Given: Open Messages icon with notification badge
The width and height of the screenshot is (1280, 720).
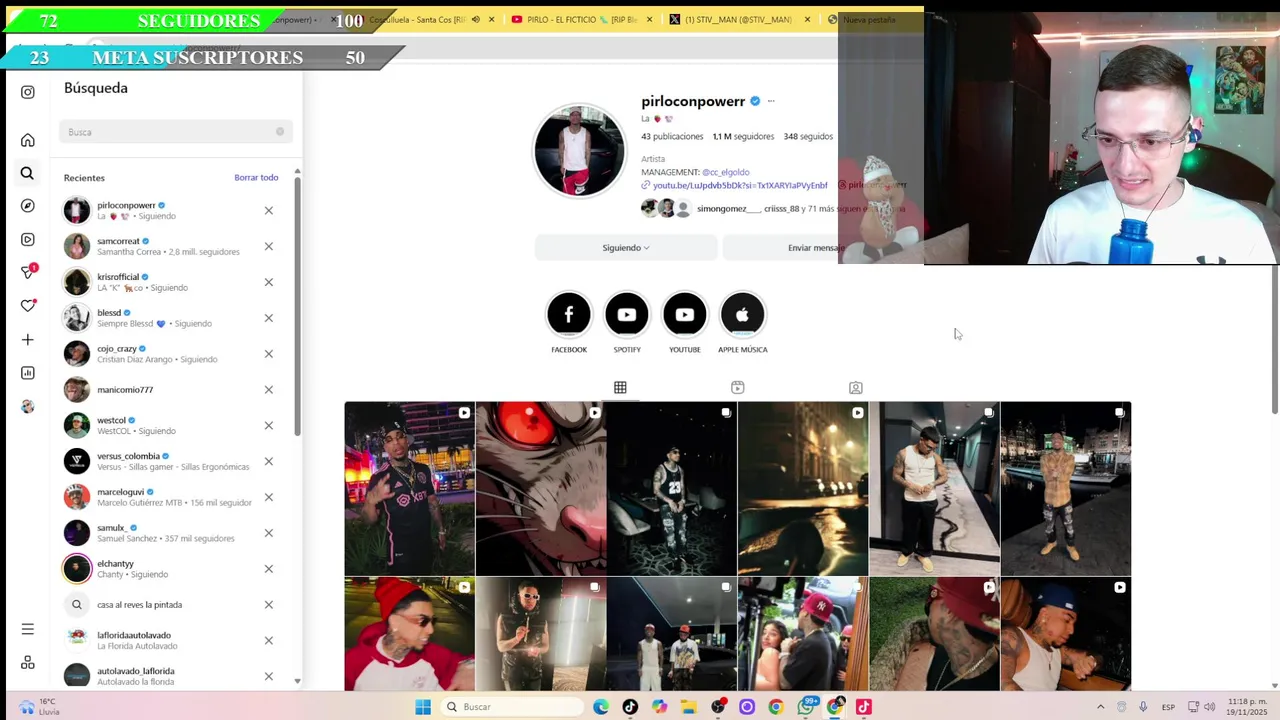Looking at the screenshot, I should click(x=29, y=271).
